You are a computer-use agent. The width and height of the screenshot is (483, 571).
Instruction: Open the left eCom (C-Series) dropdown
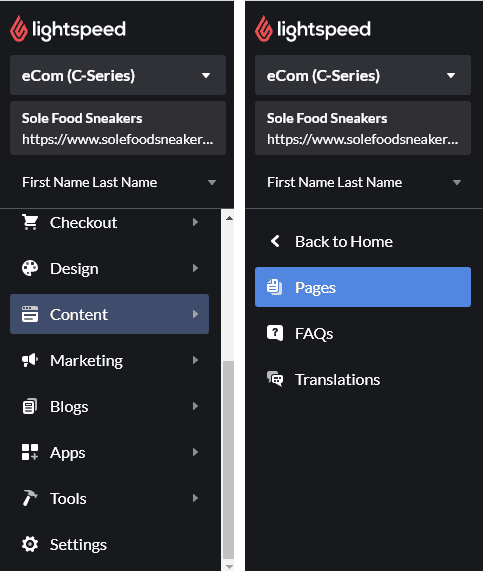pos(118,75)
